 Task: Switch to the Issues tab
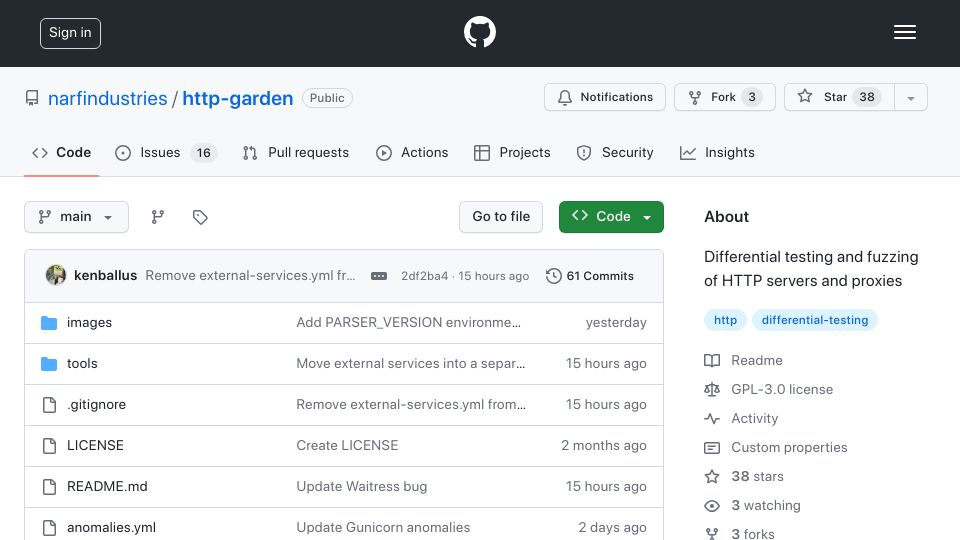tap(166, 152)
